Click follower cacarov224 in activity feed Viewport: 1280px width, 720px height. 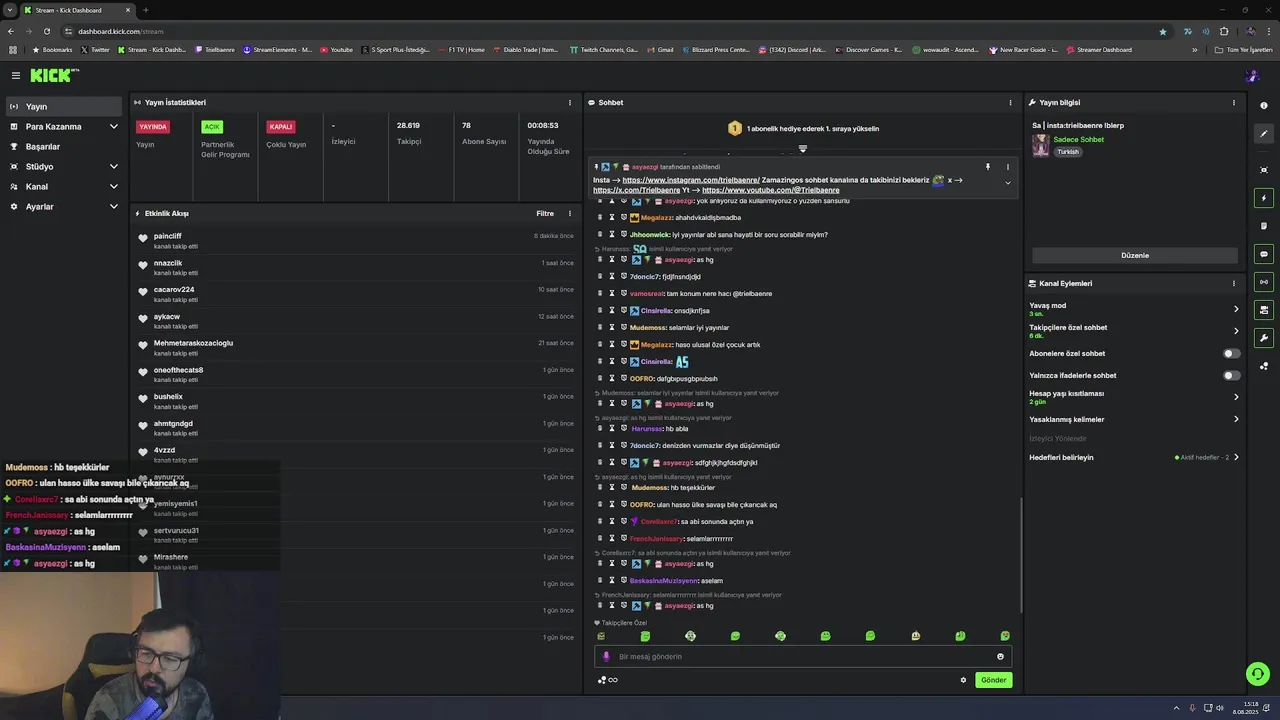pos(174,290)
